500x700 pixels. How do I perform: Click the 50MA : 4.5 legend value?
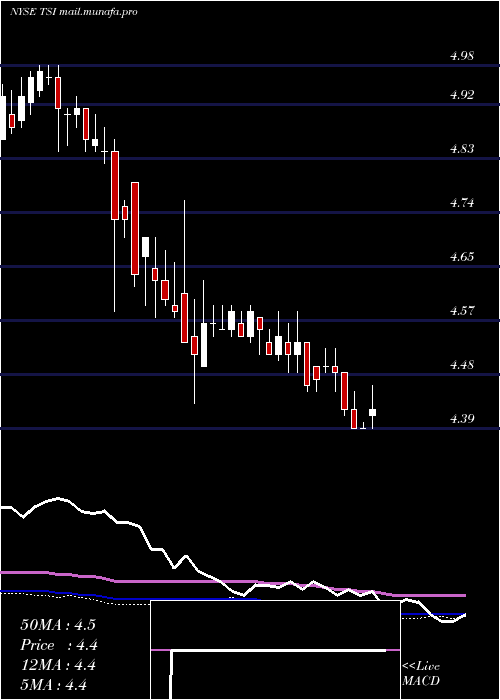coord(58,625)
